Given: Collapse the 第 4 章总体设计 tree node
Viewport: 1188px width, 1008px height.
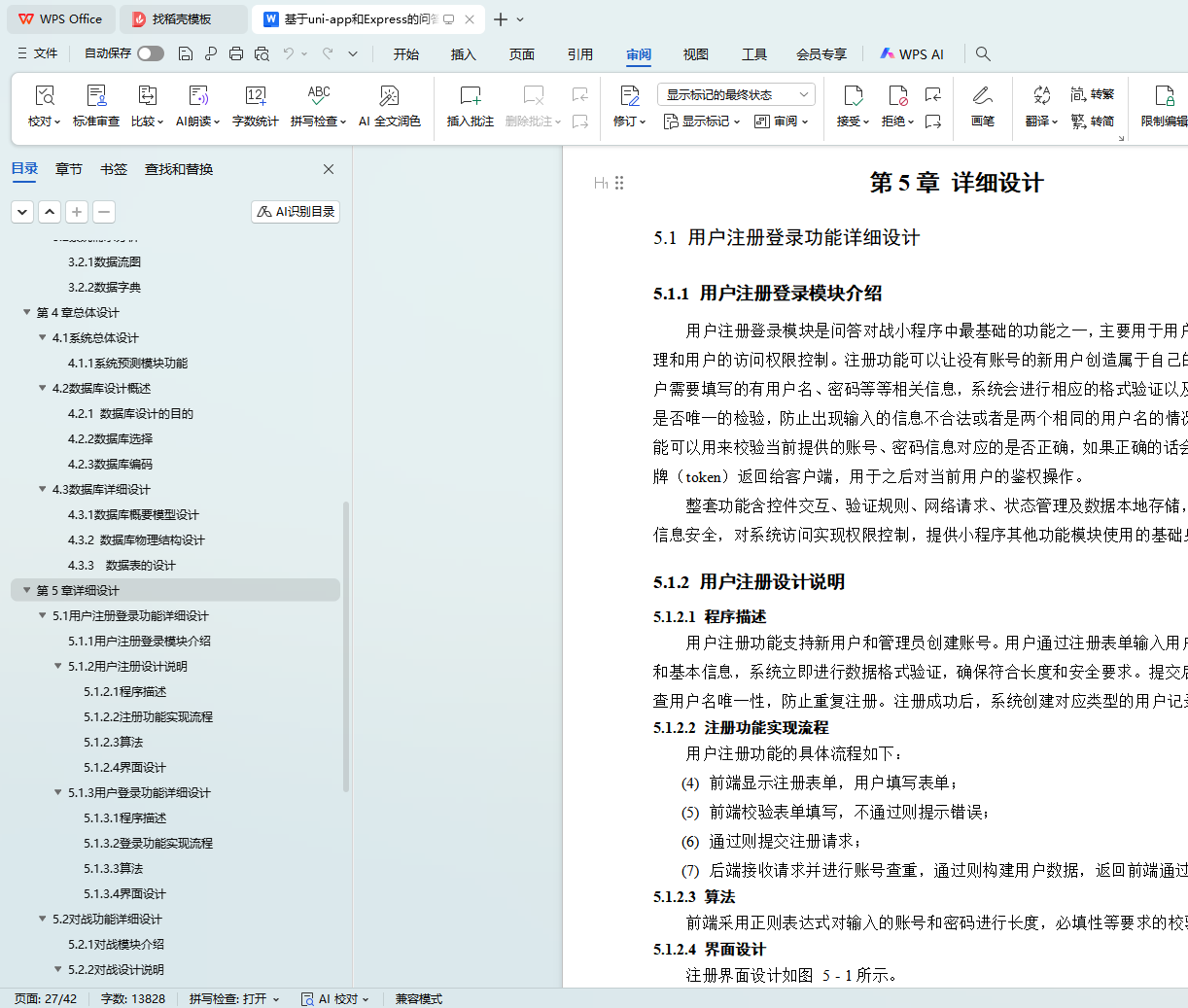Looking at the screenshot, I should [x=26, y=312].
